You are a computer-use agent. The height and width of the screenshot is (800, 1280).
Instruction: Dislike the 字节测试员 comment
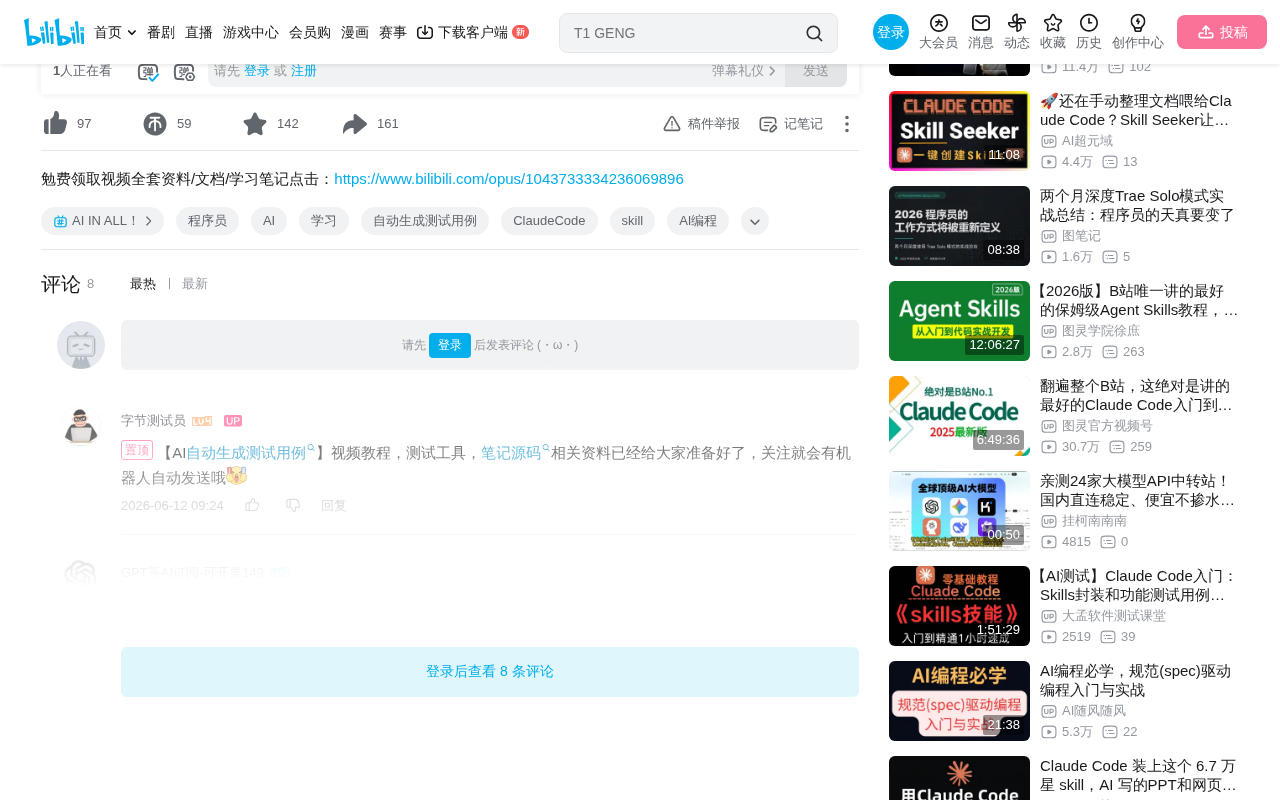pos(293,505)
